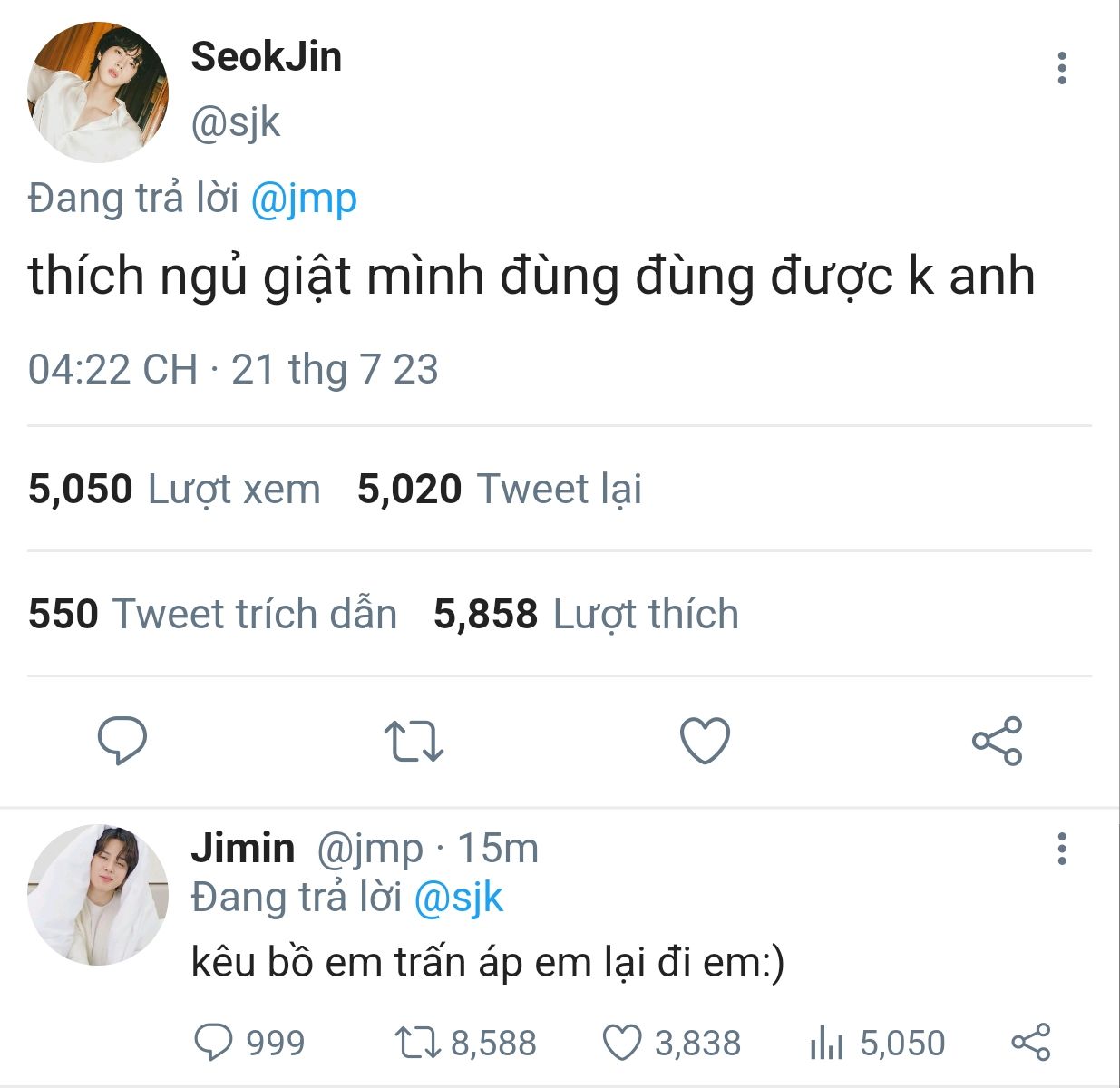1120x1088 pixels.
Task: View analytics icon showing 5,050 on reply
Action: pos(877,1043)
